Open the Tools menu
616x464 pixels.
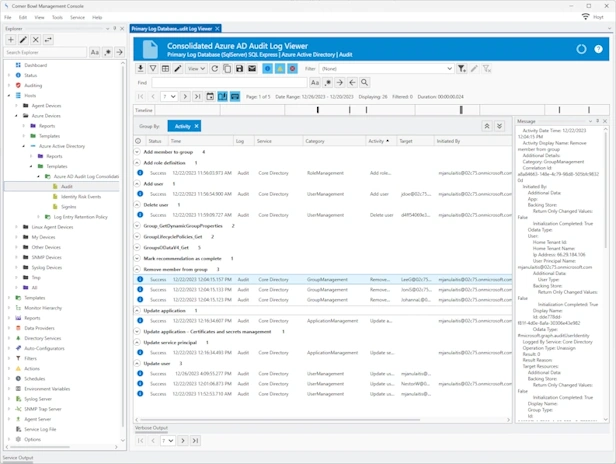tap(57, 17)
